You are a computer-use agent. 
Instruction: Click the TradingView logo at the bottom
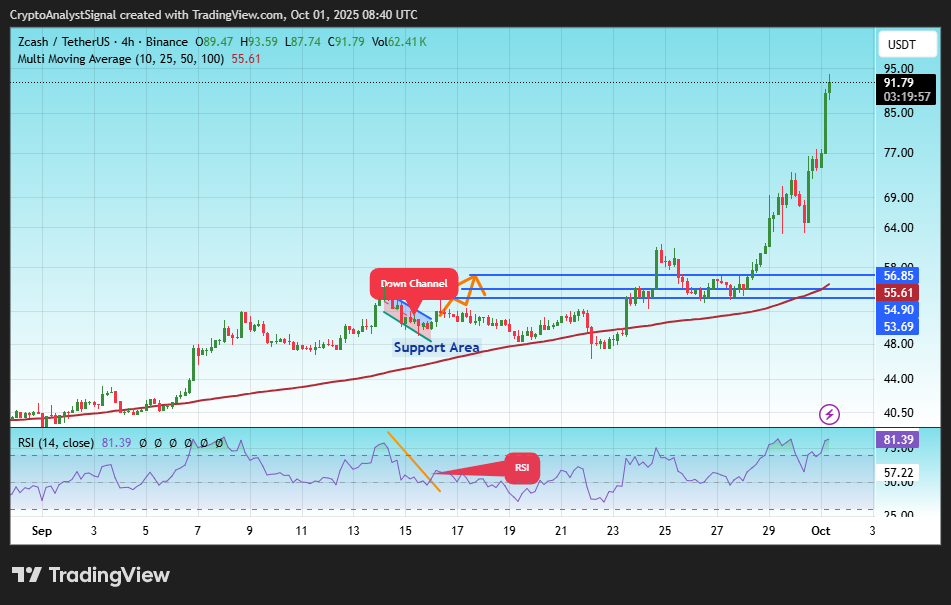point(91,575)
